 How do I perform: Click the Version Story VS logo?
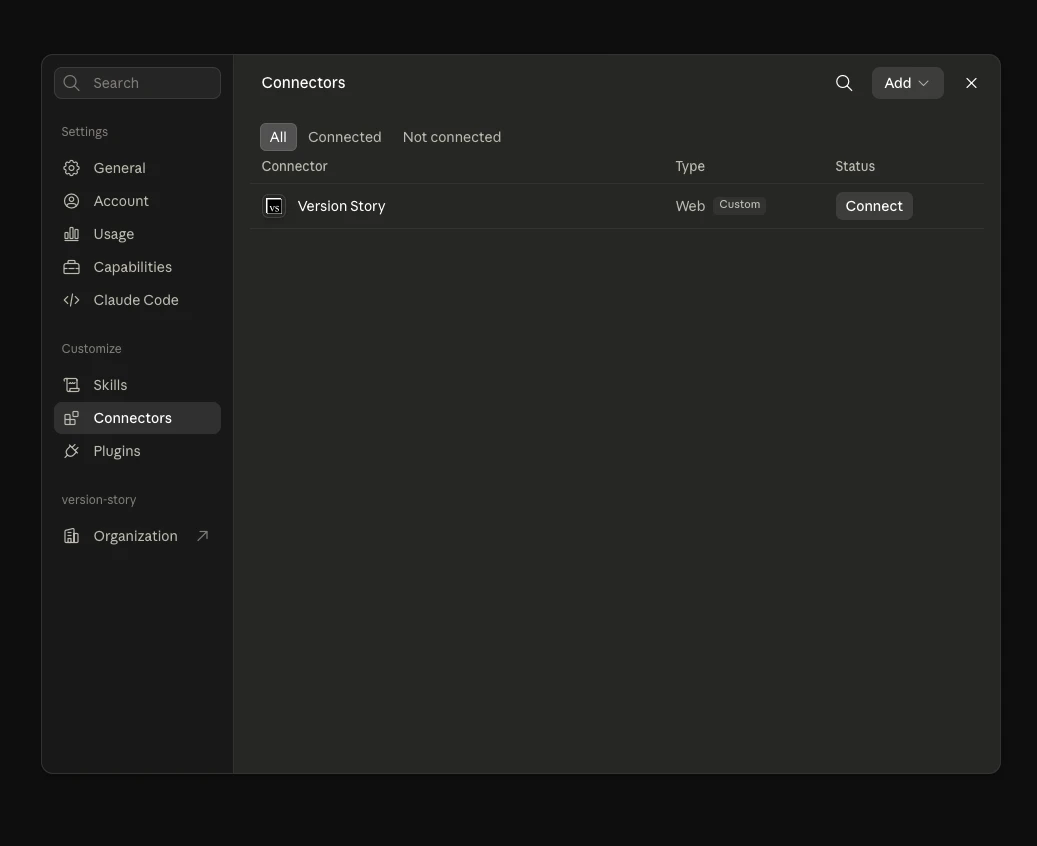click(274, 206)
